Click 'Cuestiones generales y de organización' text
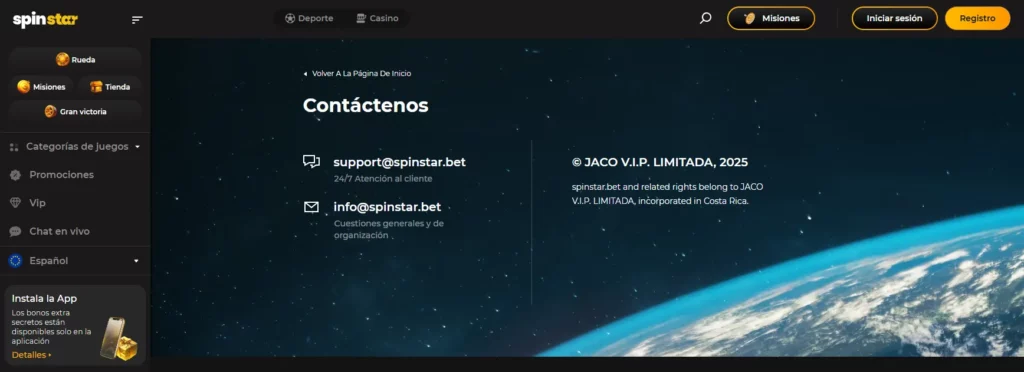 point(389,229)
